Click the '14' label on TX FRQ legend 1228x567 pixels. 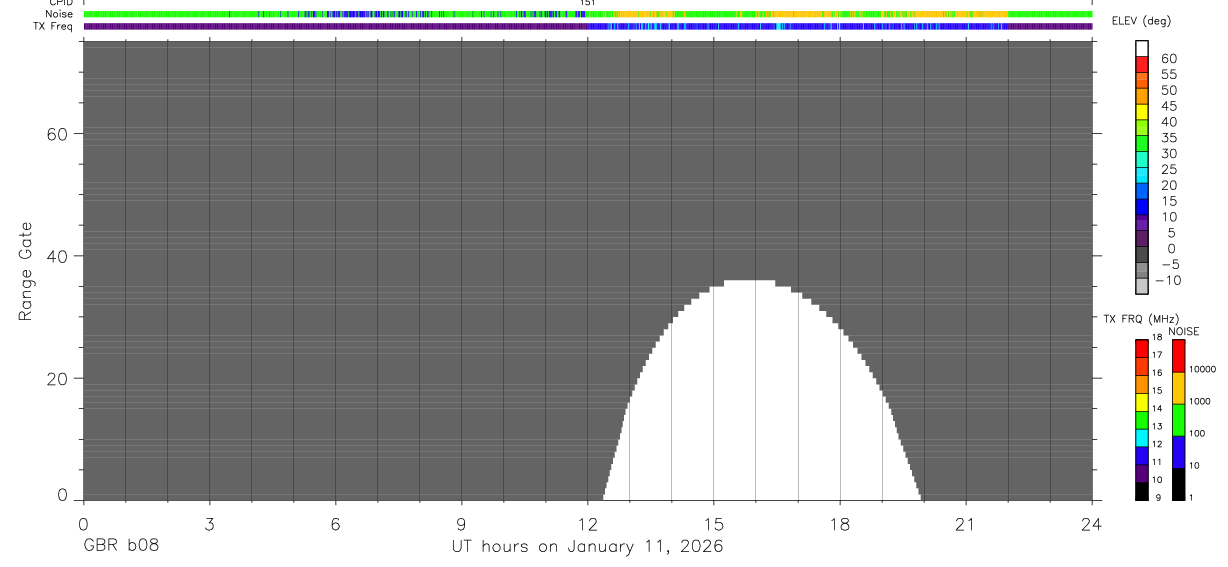[x=1158, y=408]
